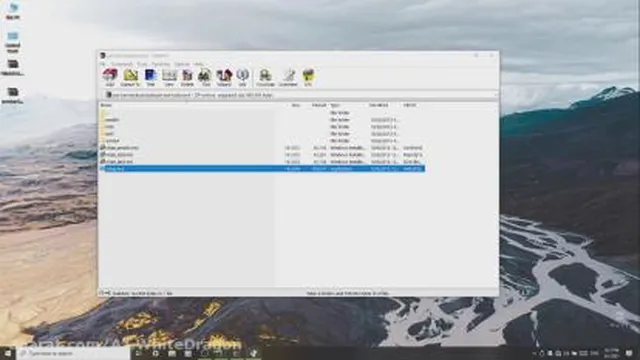Viewport: 640px width, 360px height.
Task: Click the drive icon in WinRAR status bar
Action: [102, 293]
